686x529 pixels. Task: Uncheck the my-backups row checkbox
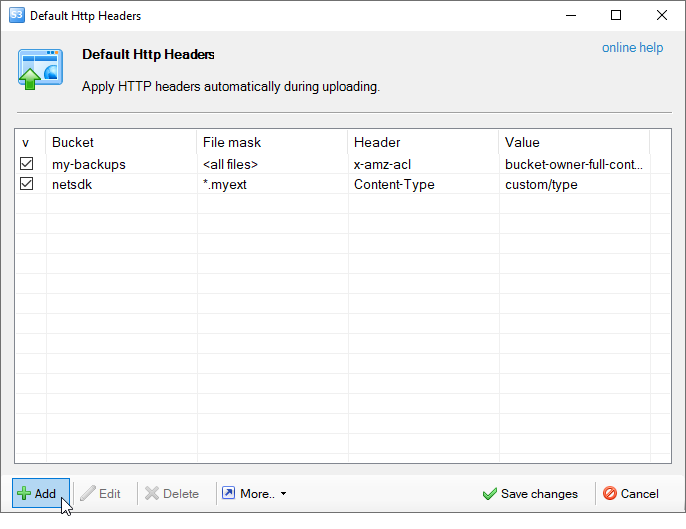[26, 164]
